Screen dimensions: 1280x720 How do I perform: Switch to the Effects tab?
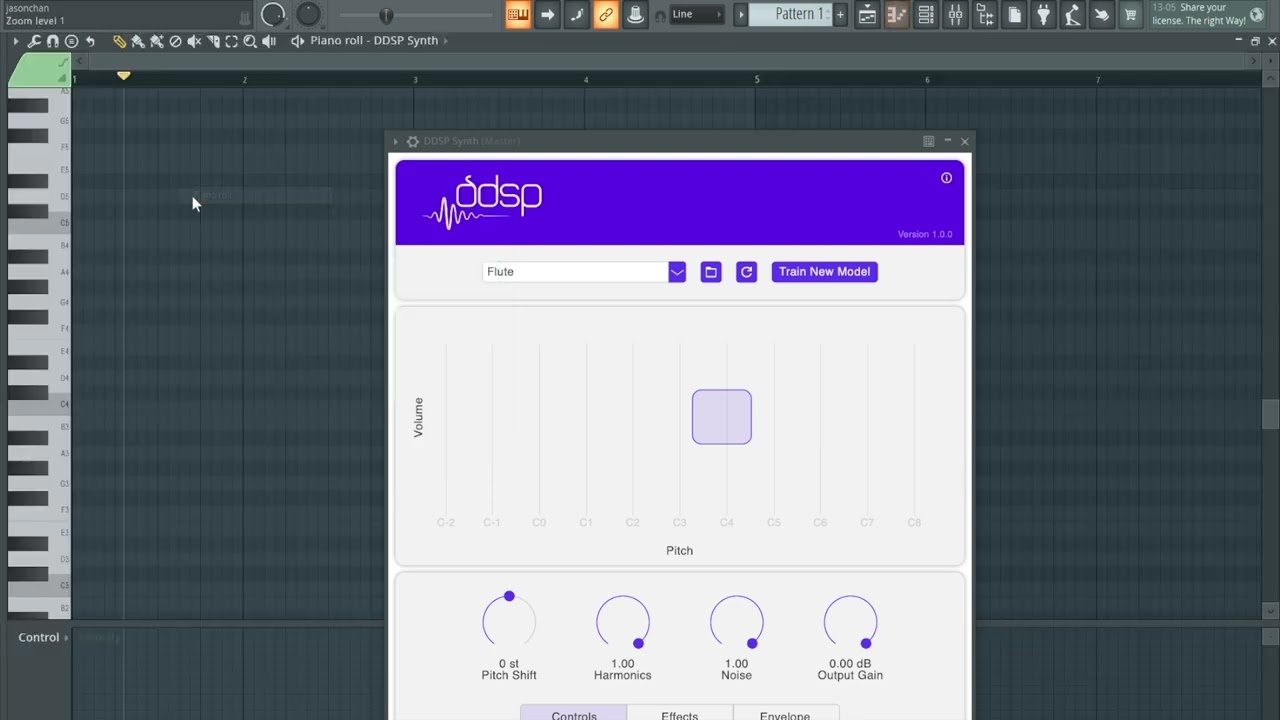pos(680,713)
